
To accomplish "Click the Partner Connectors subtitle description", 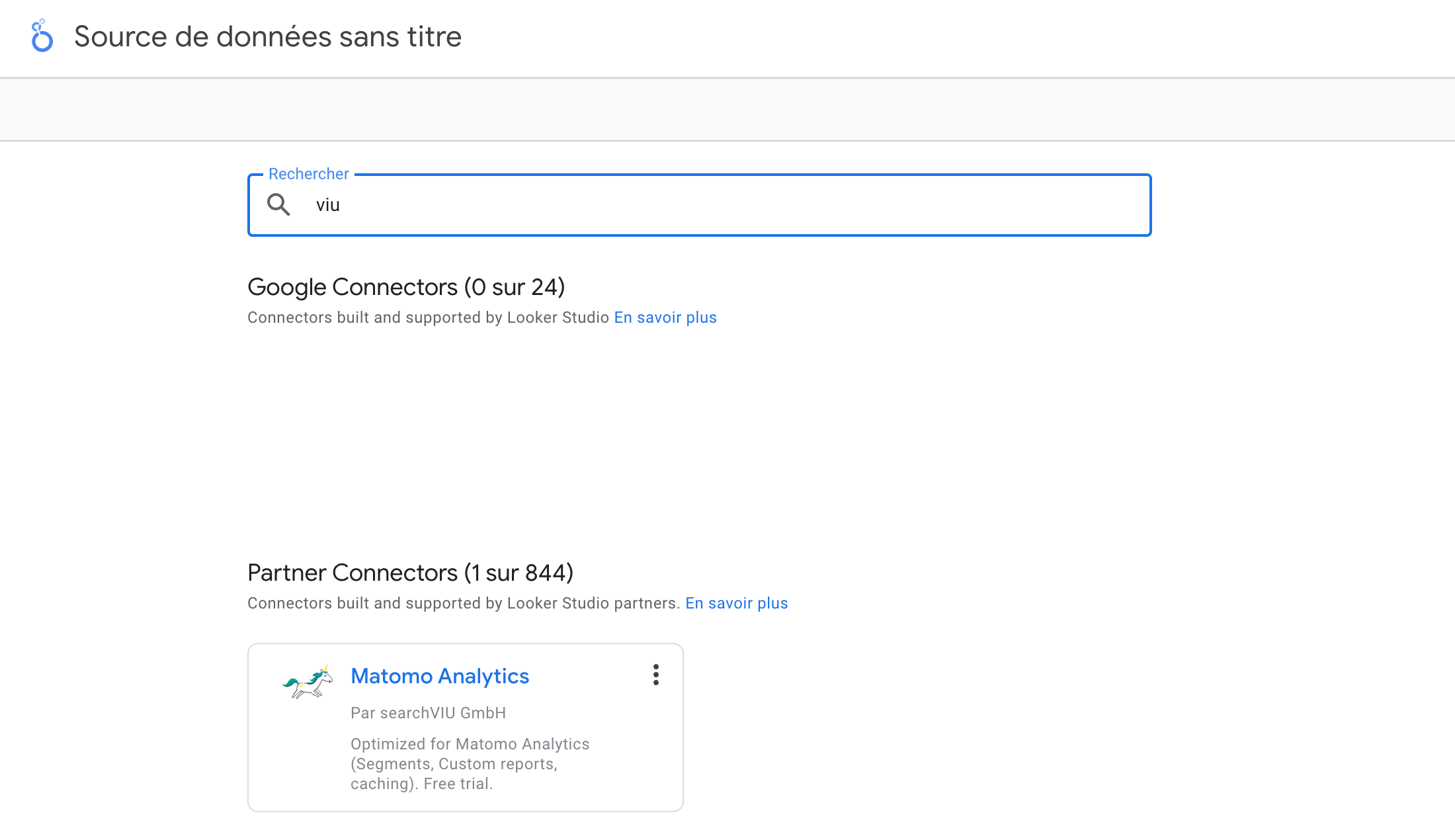I will [x=463, y=603].
